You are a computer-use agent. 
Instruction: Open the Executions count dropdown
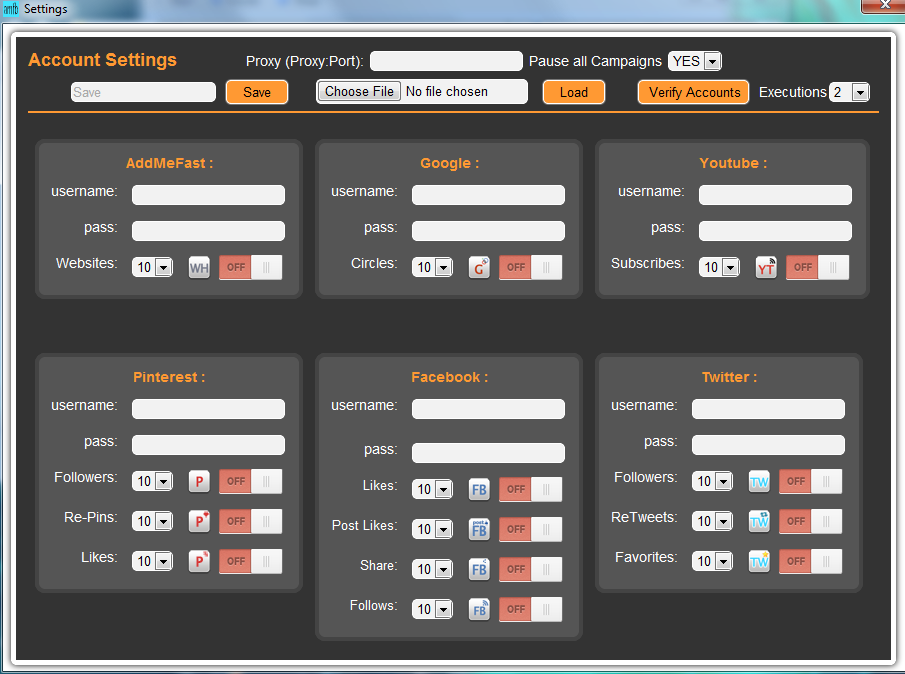point(849,92)
